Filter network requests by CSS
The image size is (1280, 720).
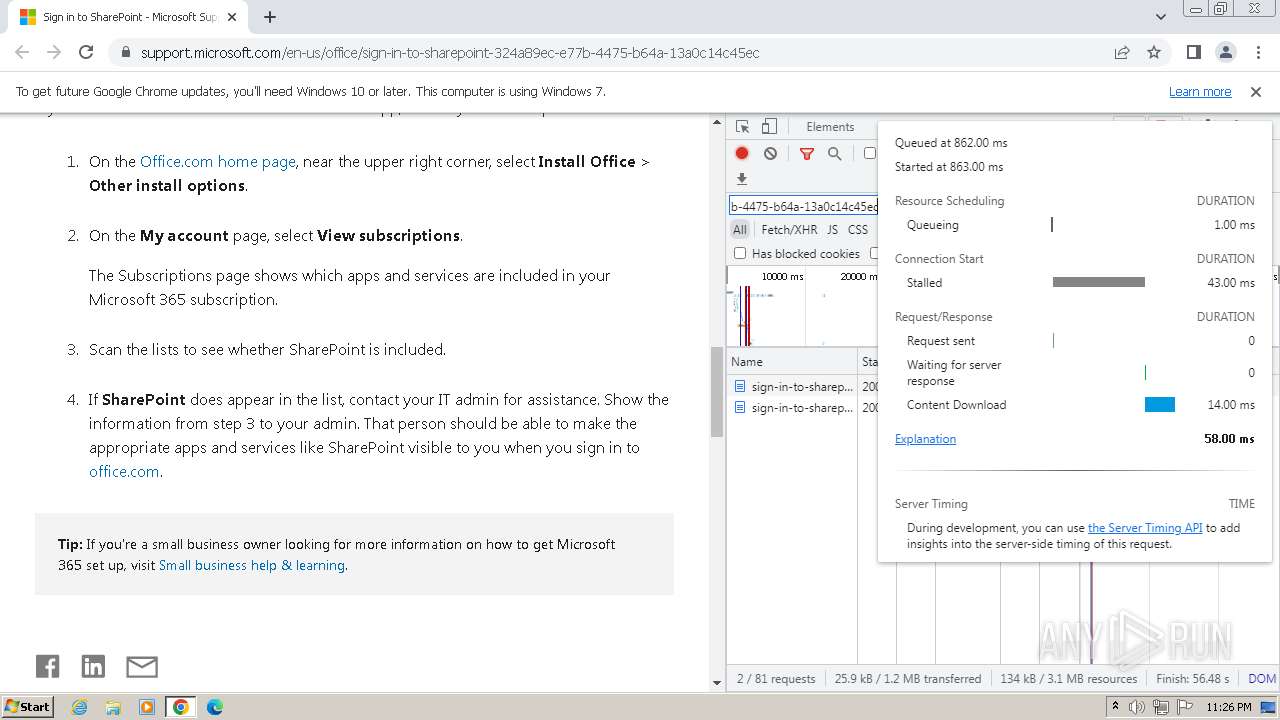(x=858, y=229)
